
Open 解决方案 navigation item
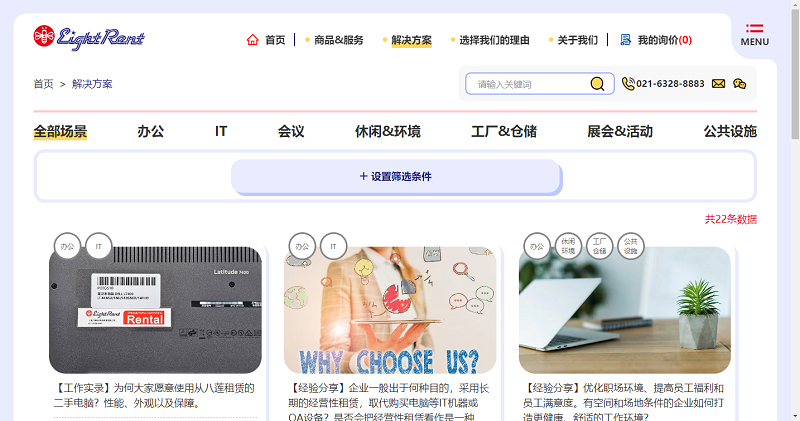[411, 40]
